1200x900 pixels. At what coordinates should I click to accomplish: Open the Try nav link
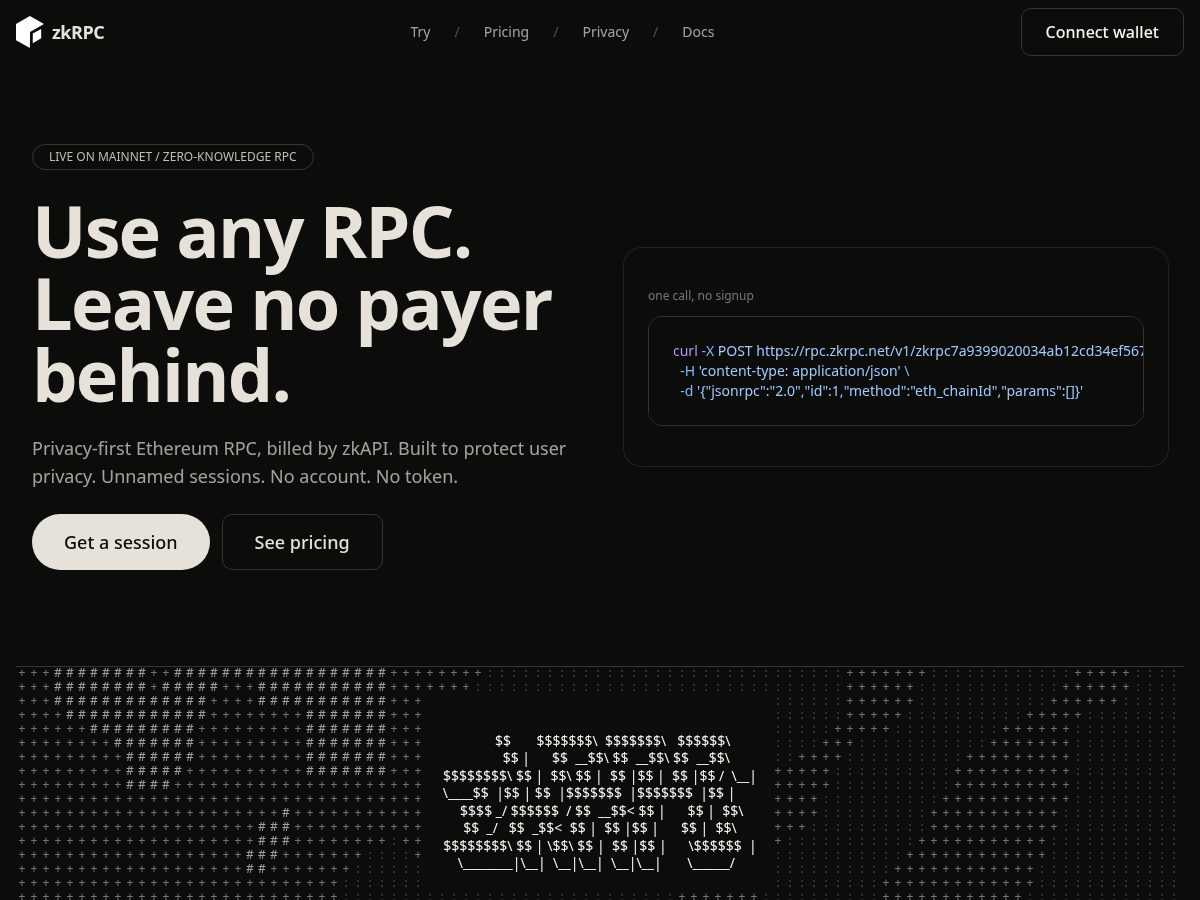coord(420,32)
